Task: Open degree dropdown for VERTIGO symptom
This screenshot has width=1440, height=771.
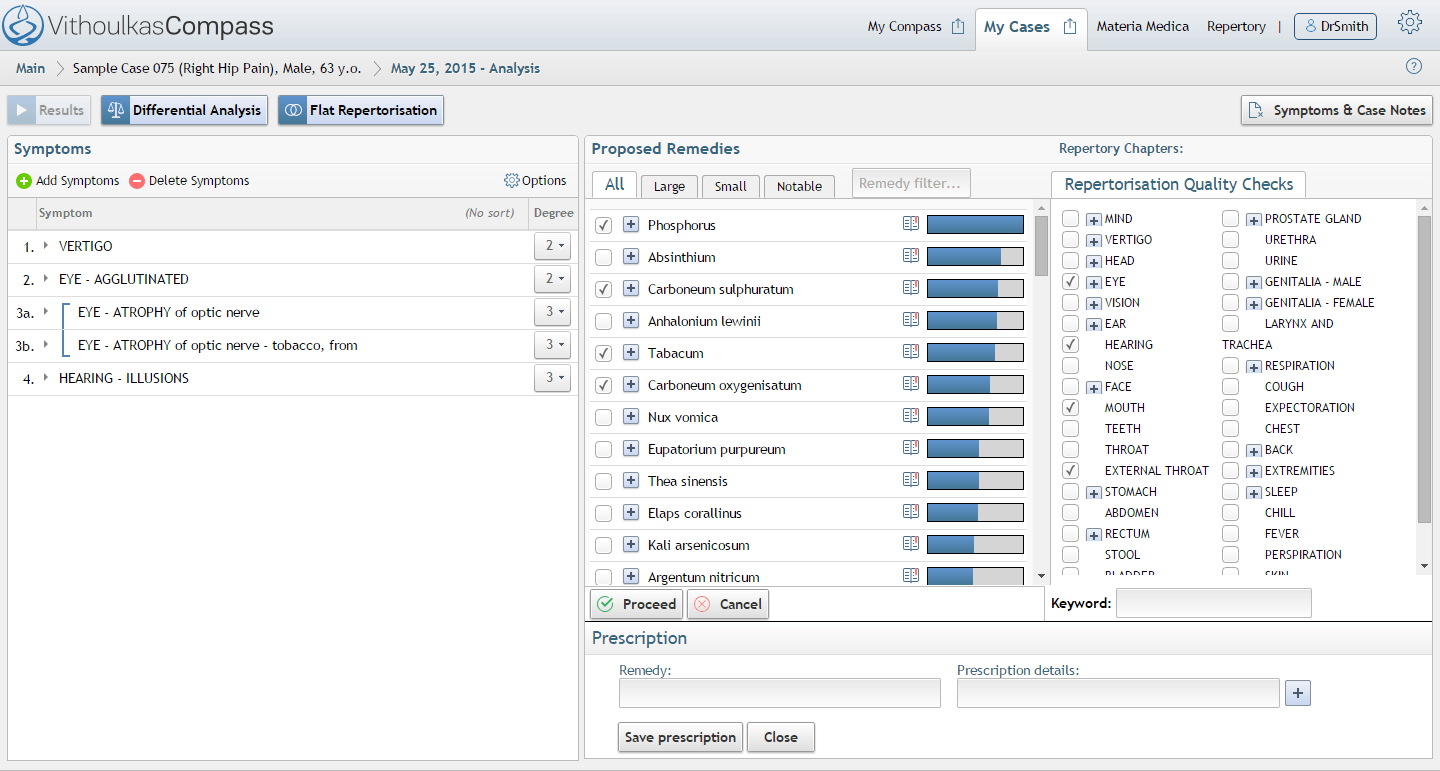Action: tap(553, 246)
